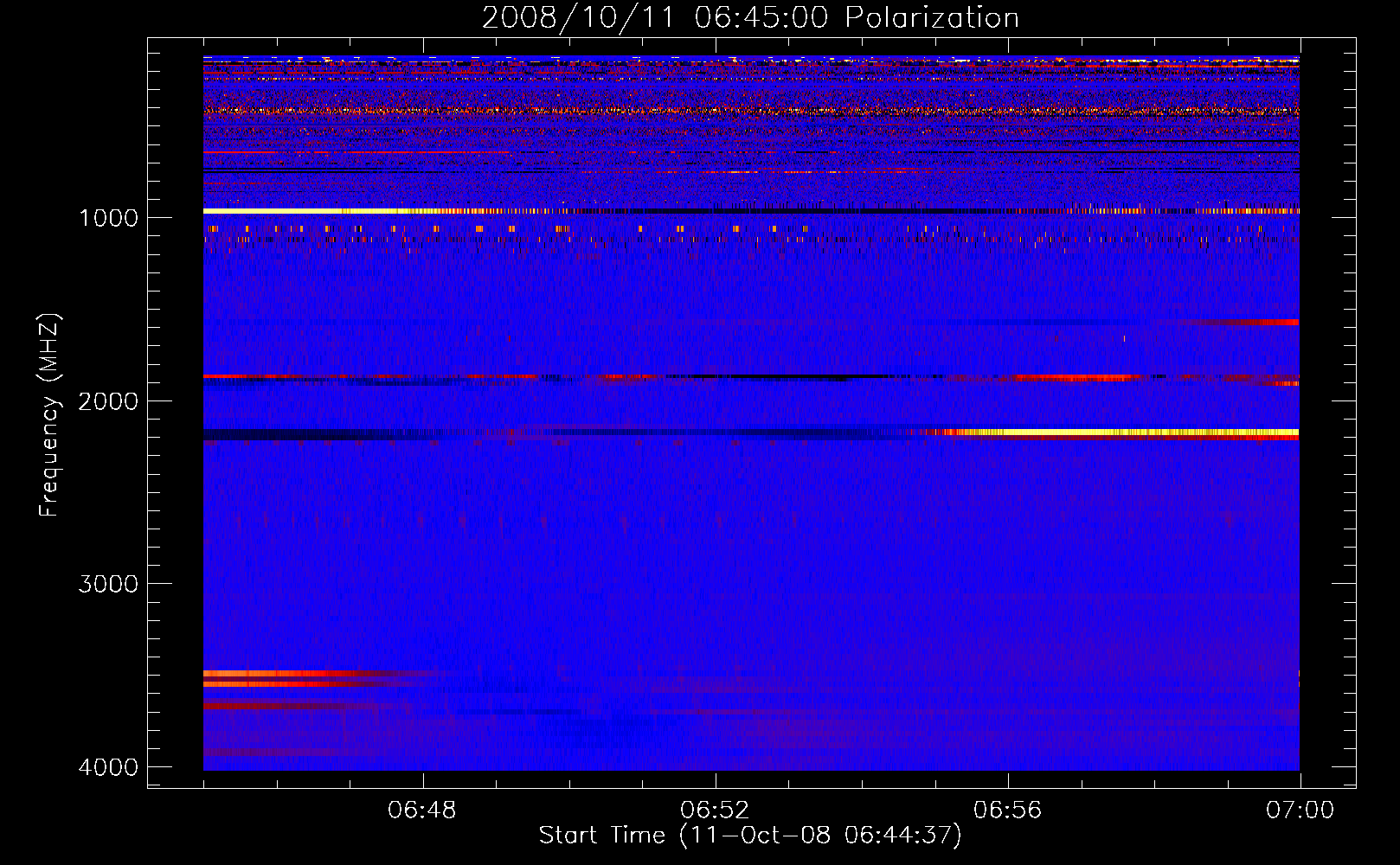Click the 'Start Time (11-Oct-08 06:44:37)' label
This screenshot has height=865, width=1400.
[x=750, y=836]
